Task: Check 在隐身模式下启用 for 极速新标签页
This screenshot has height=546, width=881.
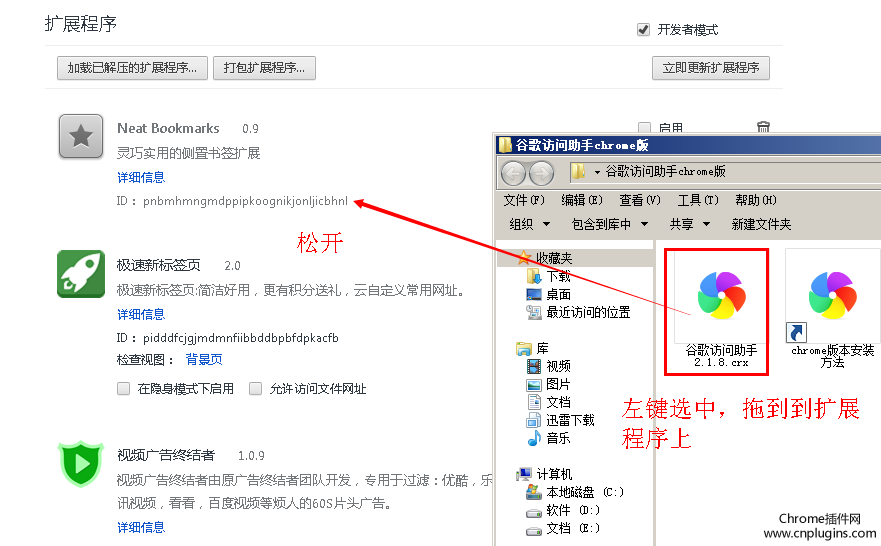Action: pos(124,388)
